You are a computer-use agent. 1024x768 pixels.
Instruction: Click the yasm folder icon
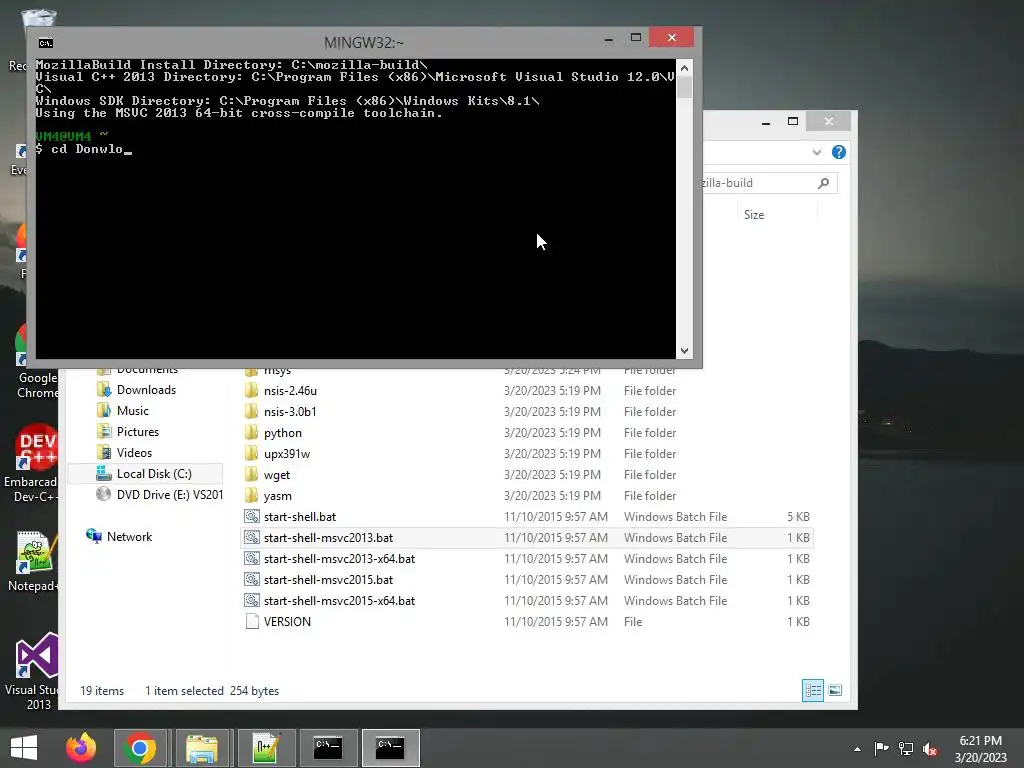pos(251,496)
